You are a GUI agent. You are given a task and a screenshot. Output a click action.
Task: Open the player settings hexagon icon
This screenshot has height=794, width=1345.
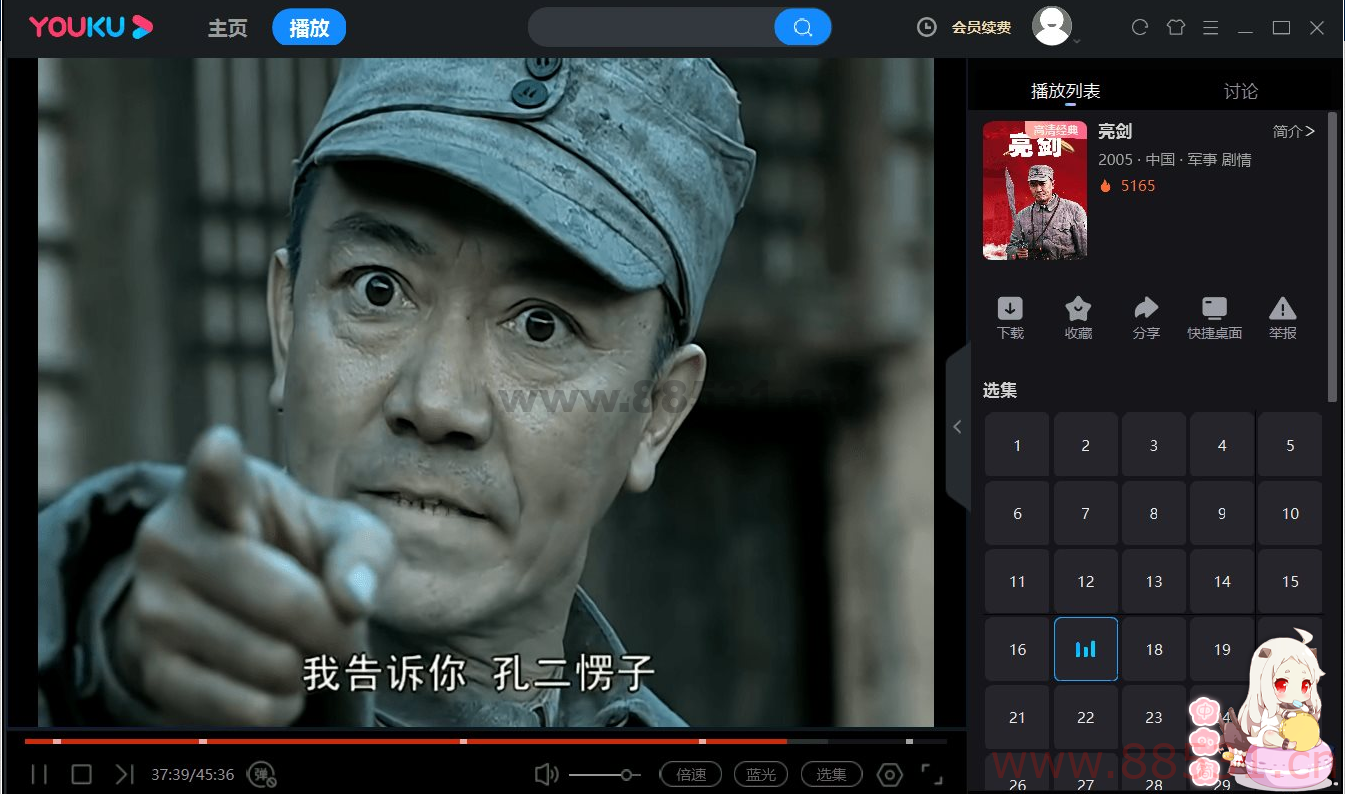(889, 774)
